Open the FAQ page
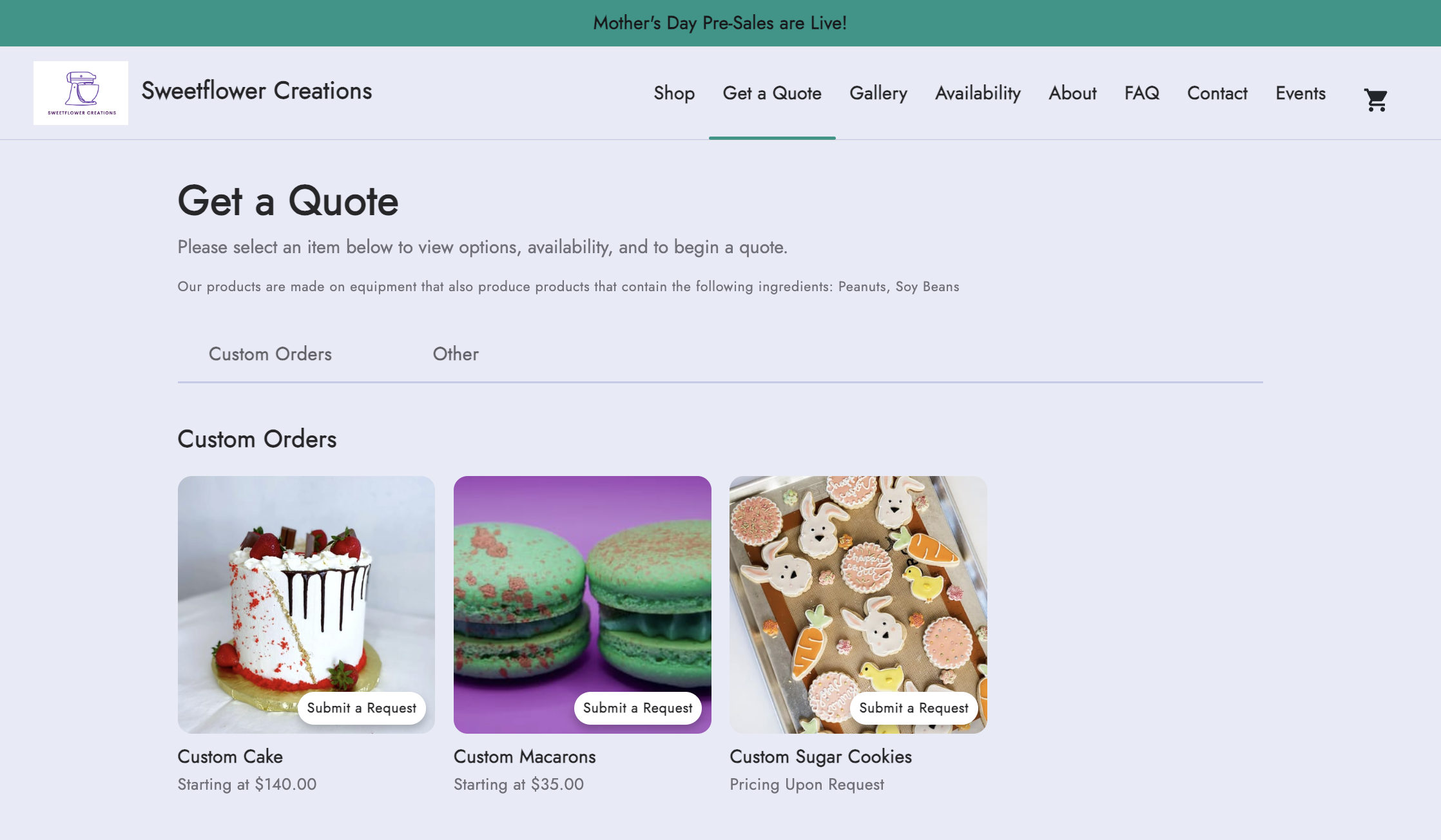1441x840 pixels. tap(1142, 93)
